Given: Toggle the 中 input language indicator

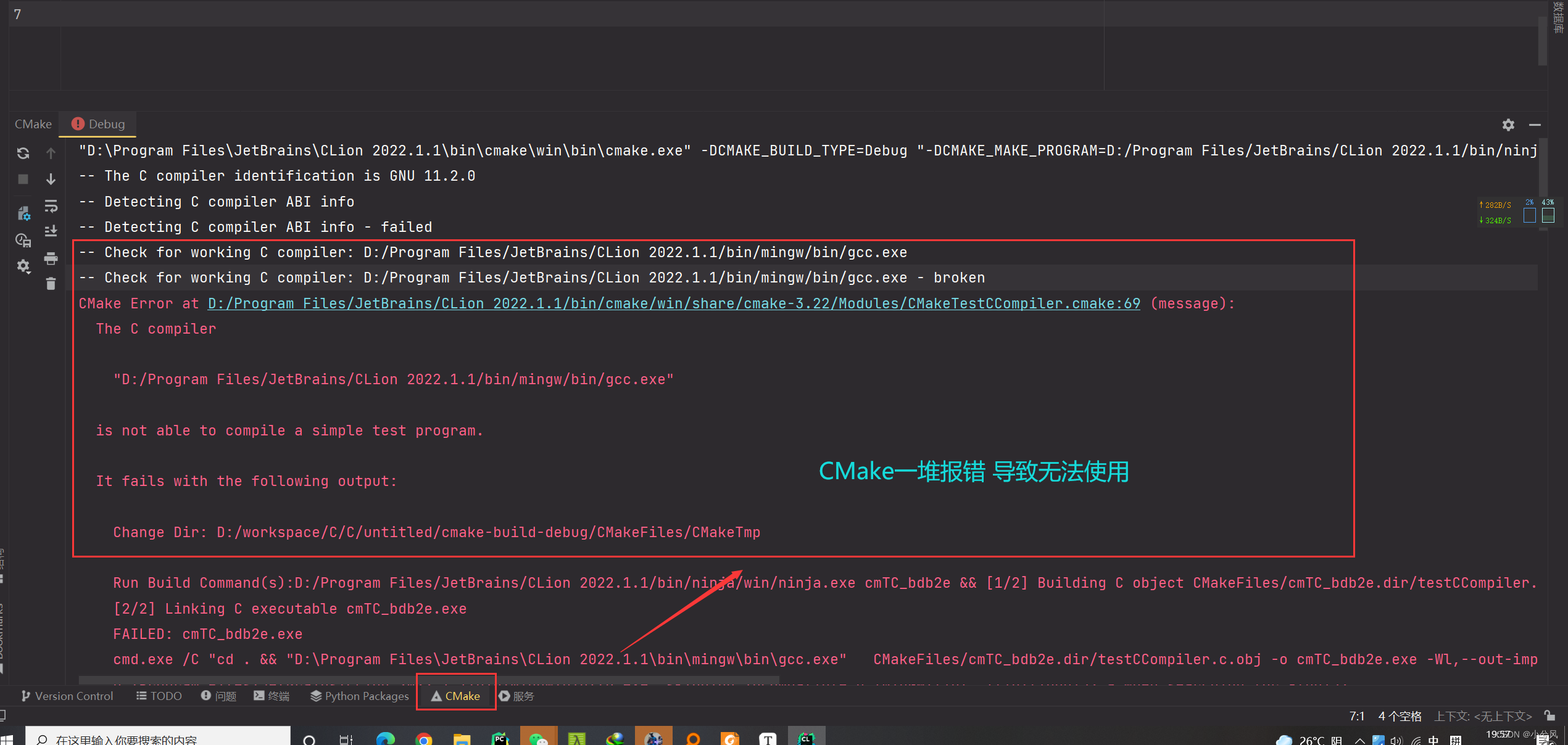Looking at the screenshot, I should click(x=1433, y=740).
